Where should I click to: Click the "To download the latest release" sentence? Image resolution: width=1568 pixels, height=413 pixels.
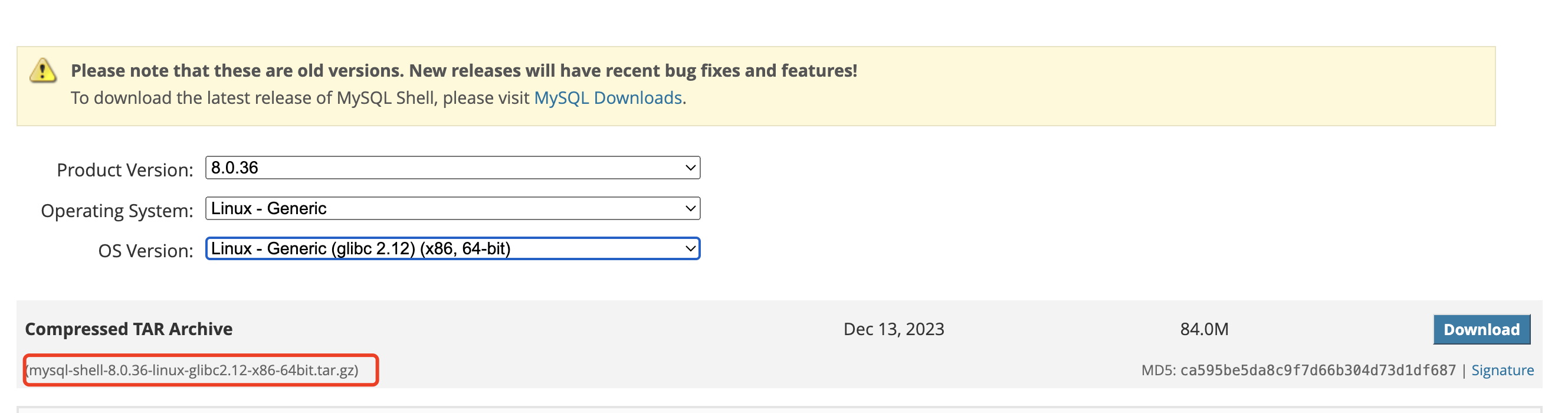(301, 98)
